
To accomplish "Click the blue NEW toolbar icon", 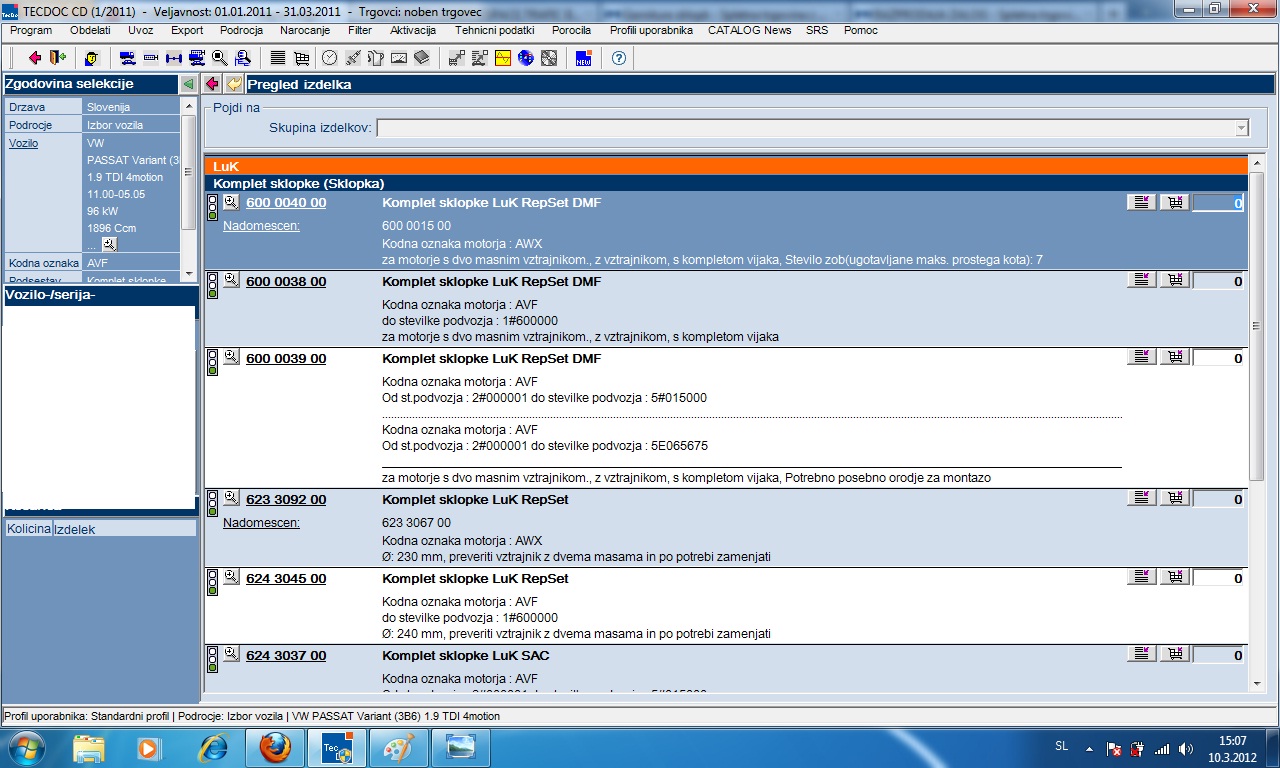I will 584,58.
